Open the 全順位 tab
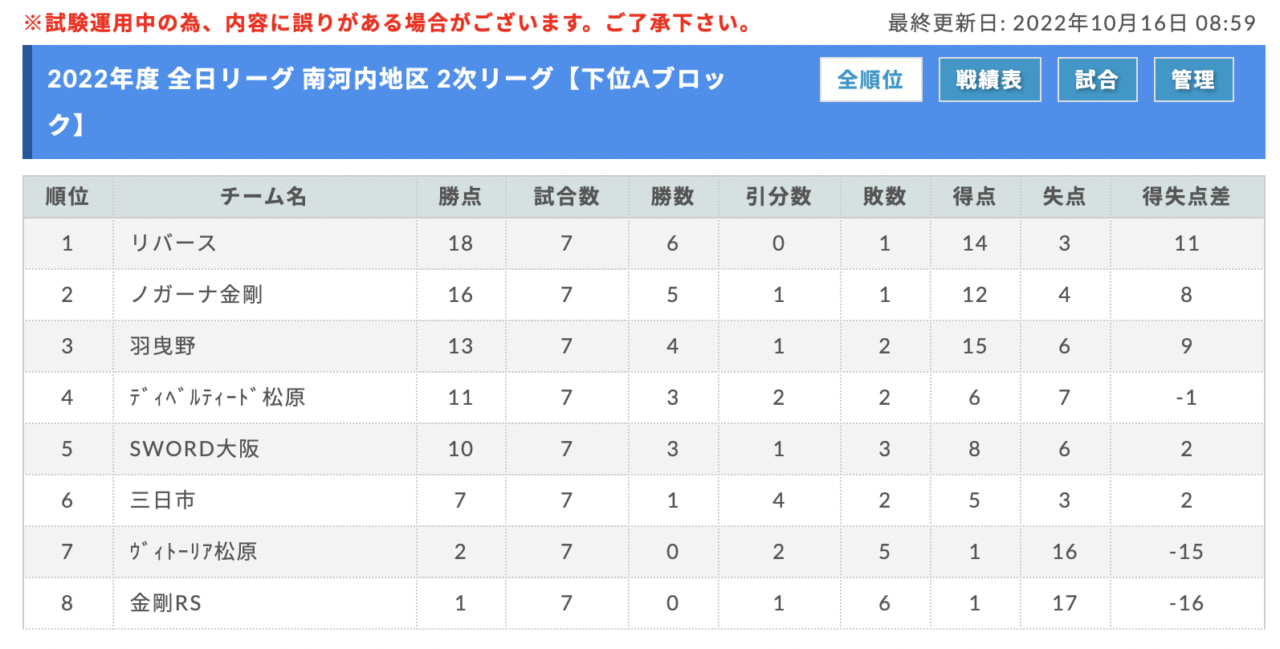 point(871,80)
